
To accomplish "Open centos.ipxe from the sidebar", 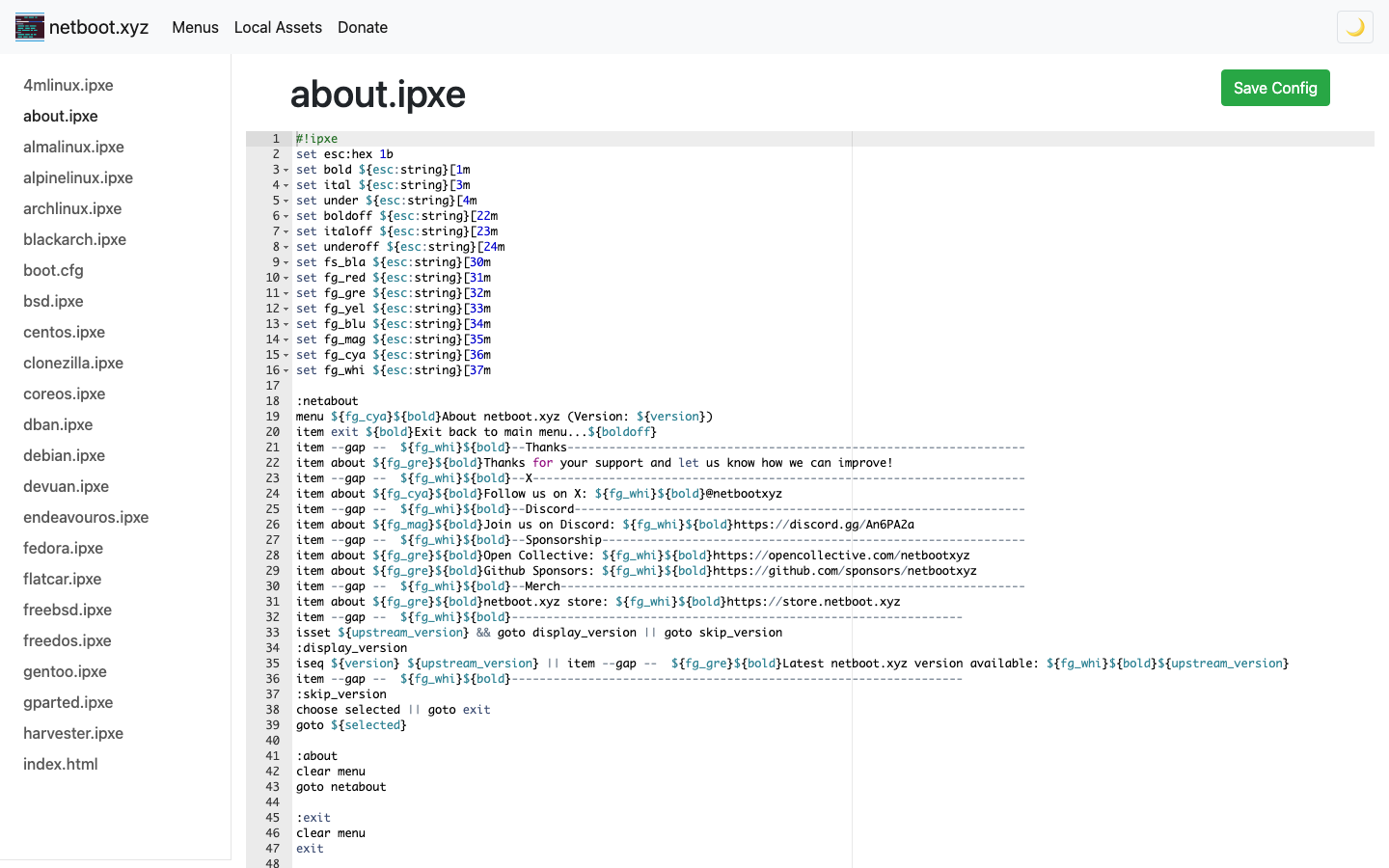I will [64, 332].
